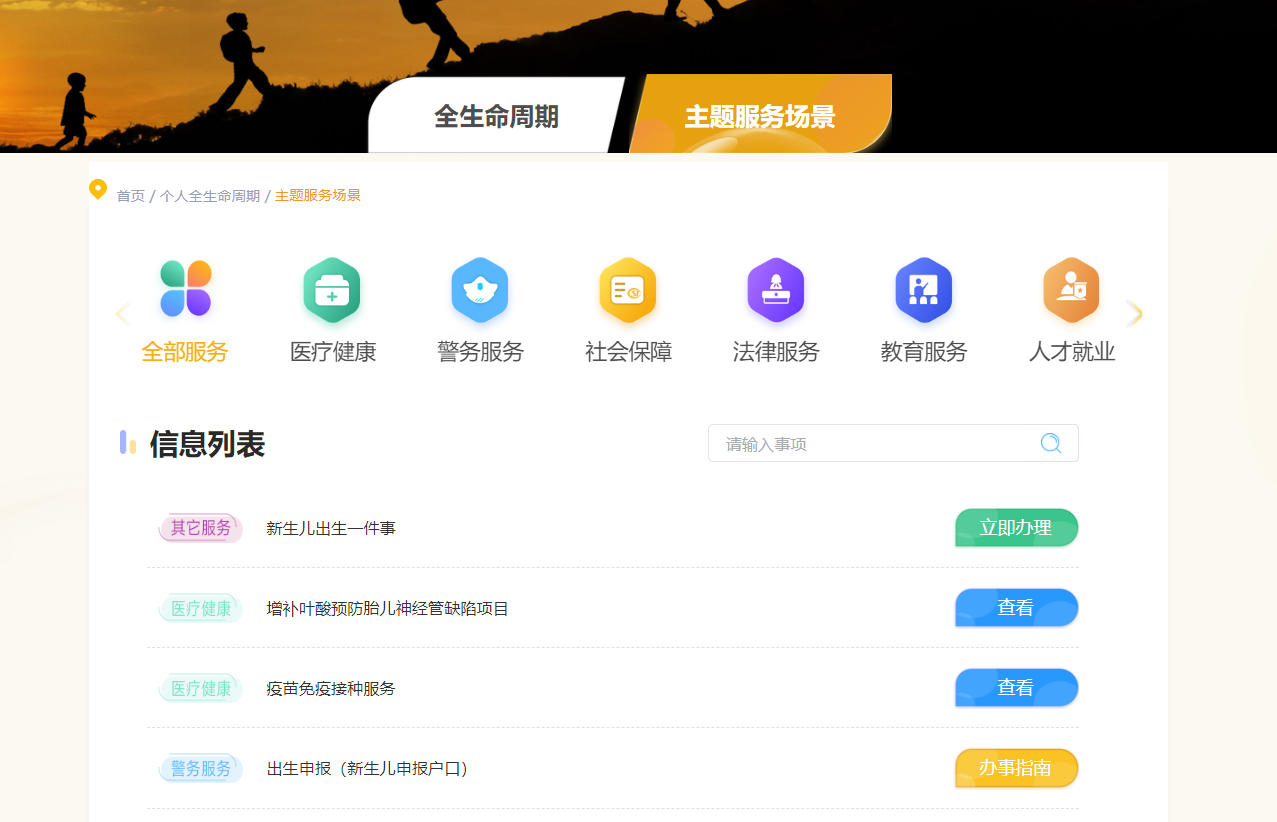This screenshot has height=822, width=1277.
Task: Click the 人才就业 orange icon
Action: (x=1071, y=290)
